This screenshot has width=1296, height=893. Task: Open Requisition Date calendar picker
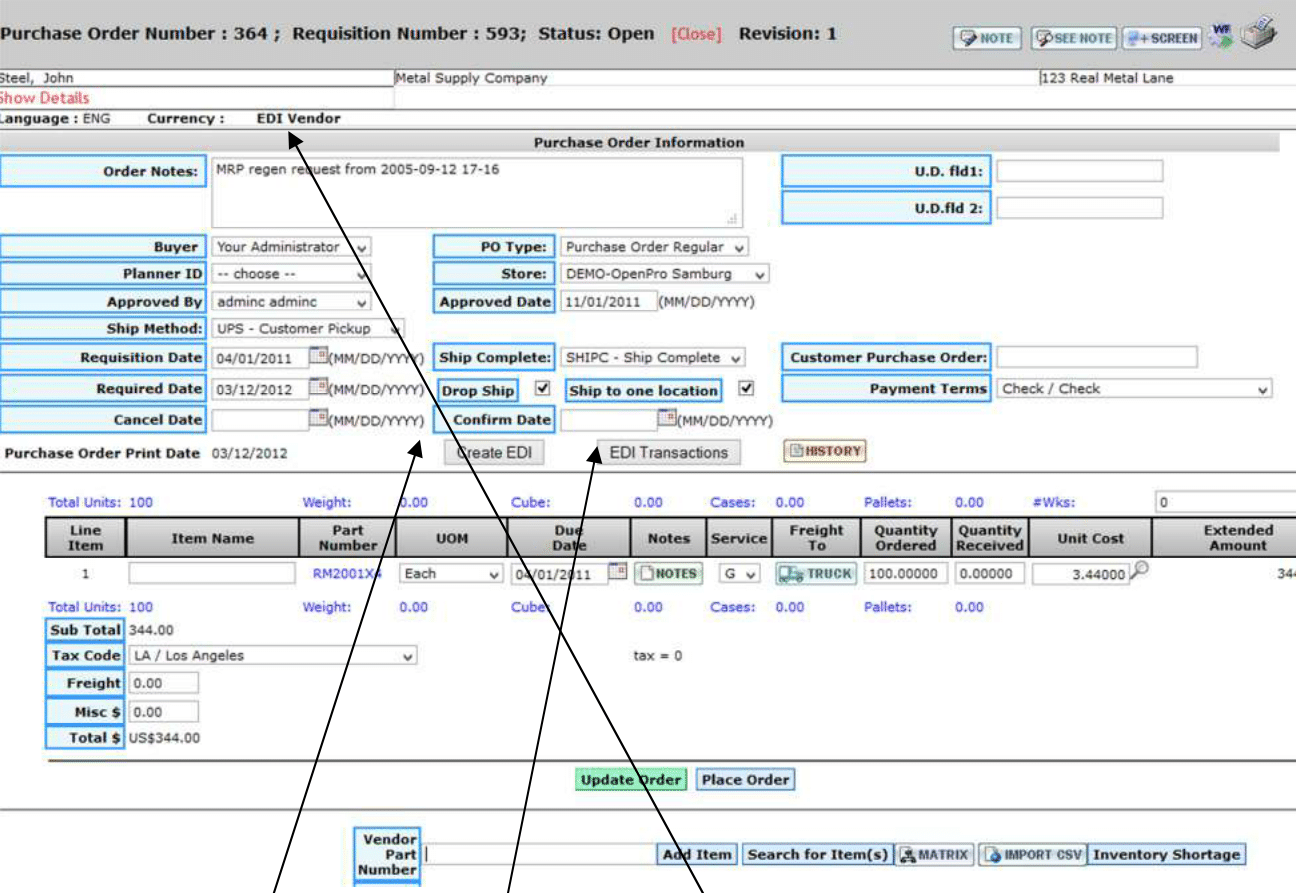click(x=317, y=357)
